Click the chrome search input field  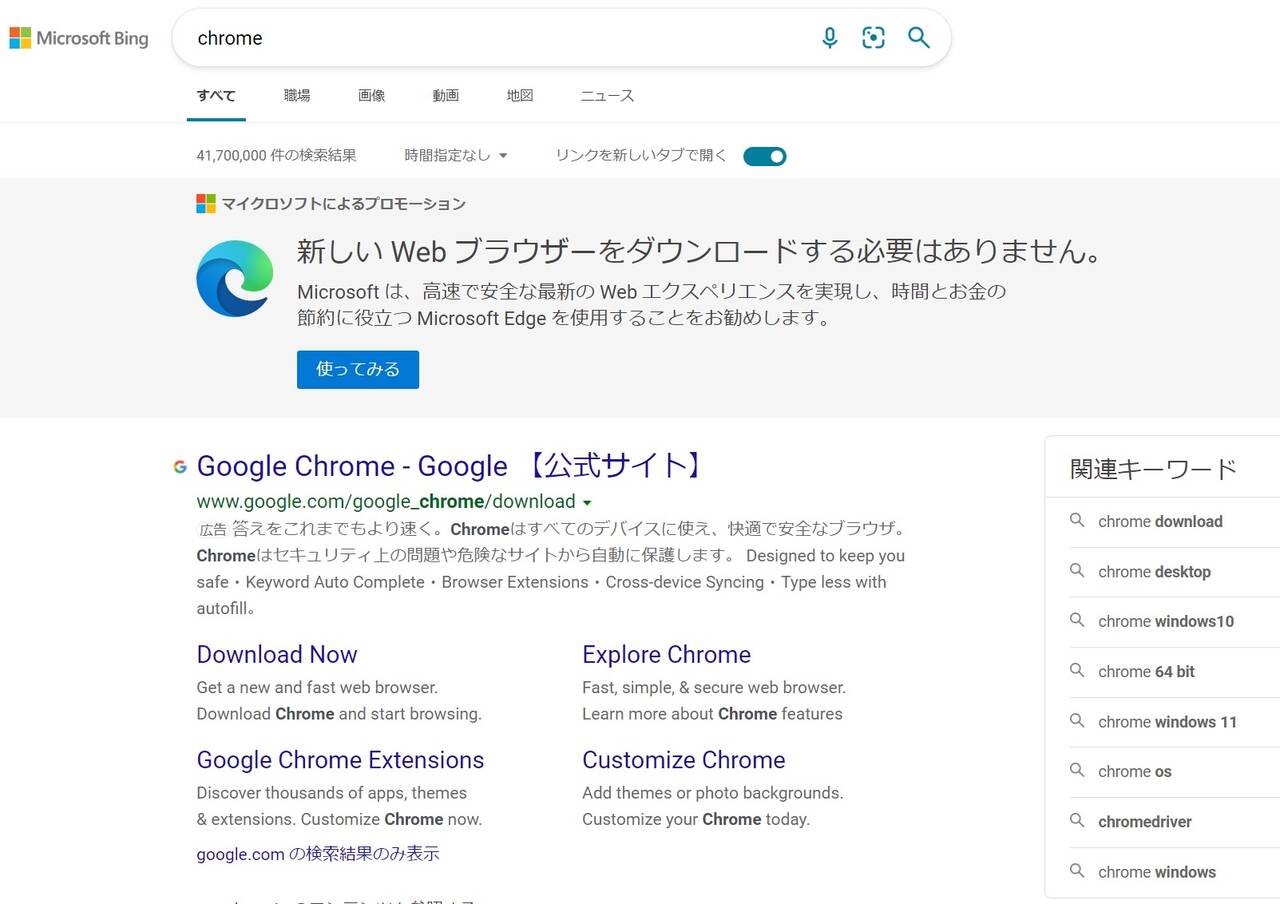click(x=500, y=38)
